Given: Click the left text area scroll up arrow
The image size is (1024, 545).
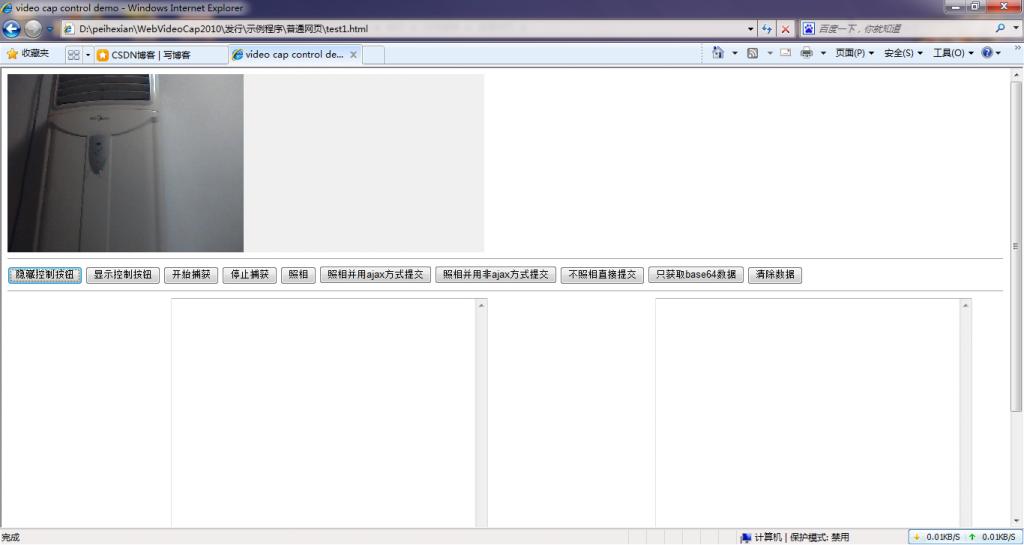Looking at the screenshot, I should point(482,305).
